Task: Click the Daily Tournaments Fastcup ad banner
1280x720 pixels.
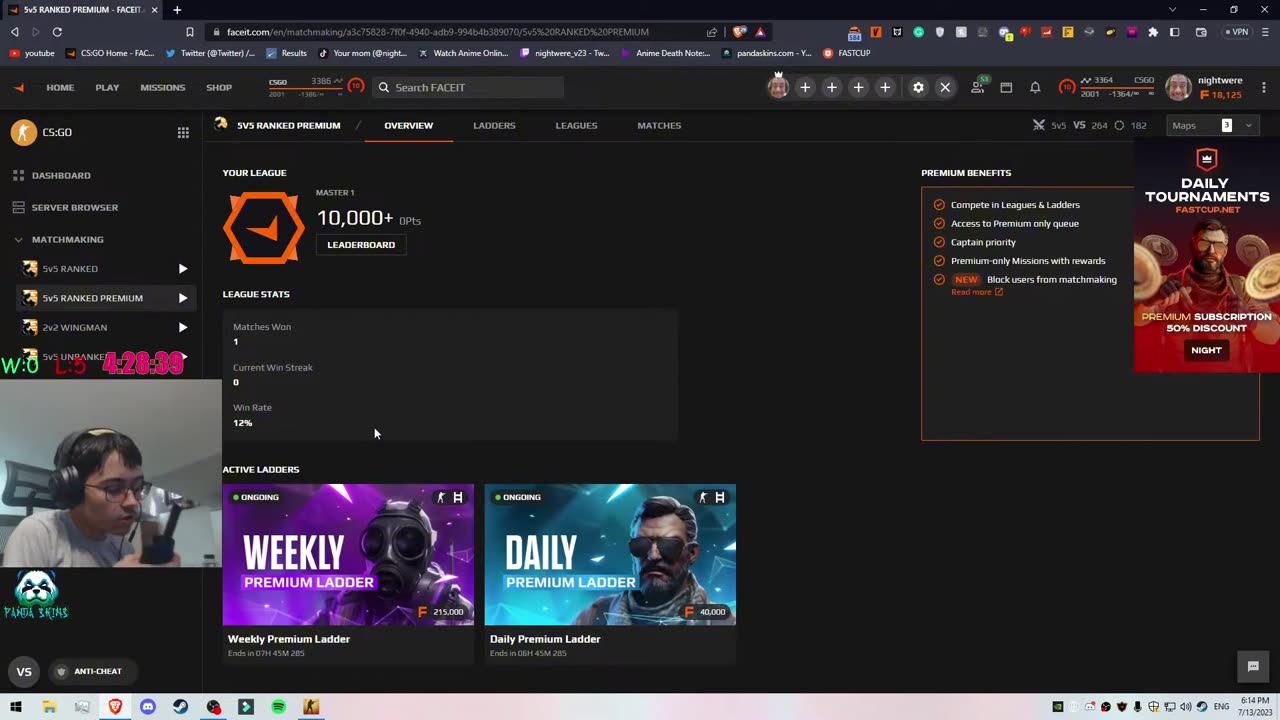Action: tap(1207, 255)
